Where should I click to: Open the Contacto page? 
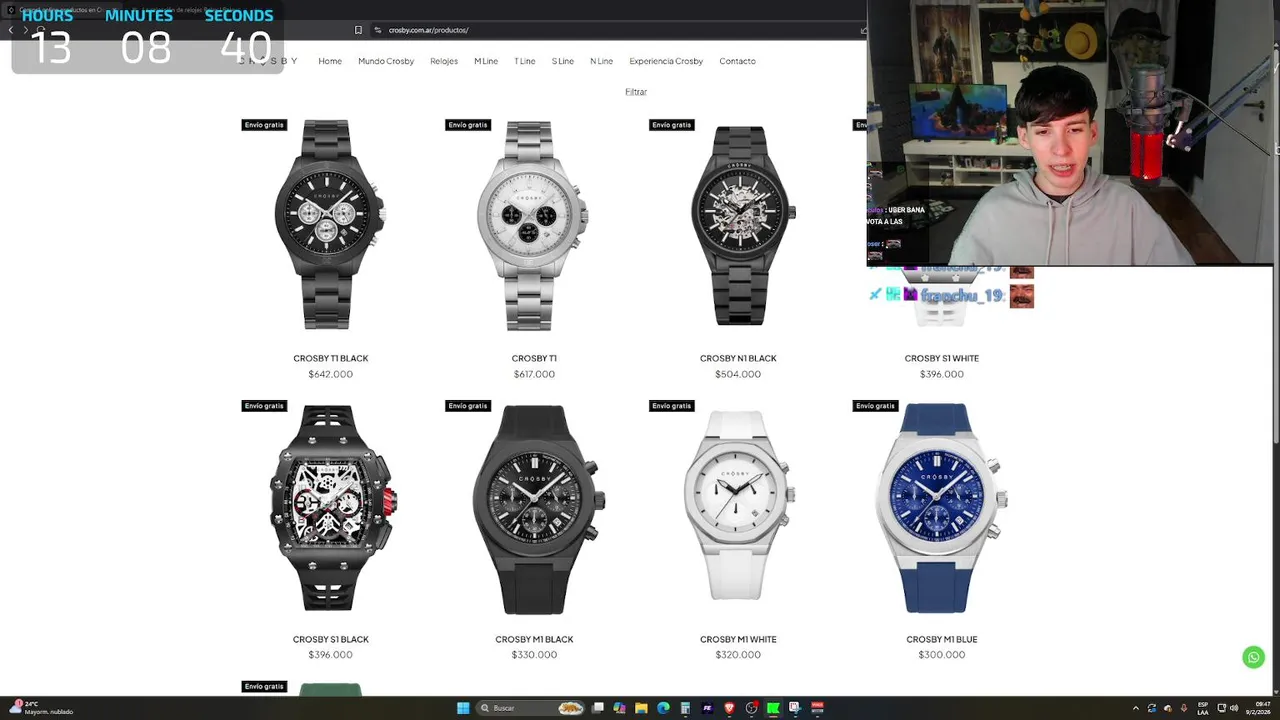[x=737, y=61]
